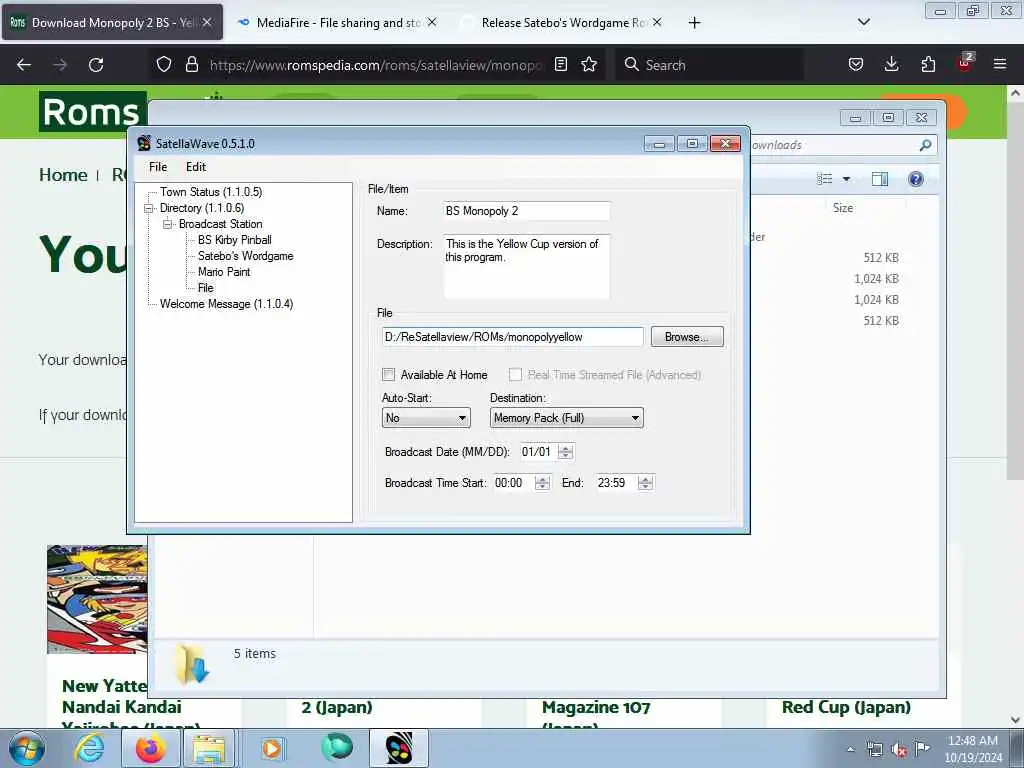Viewport: 1024px width, 768px height.
Task: Click the muted volume tray icon
Action: (899, 749)
